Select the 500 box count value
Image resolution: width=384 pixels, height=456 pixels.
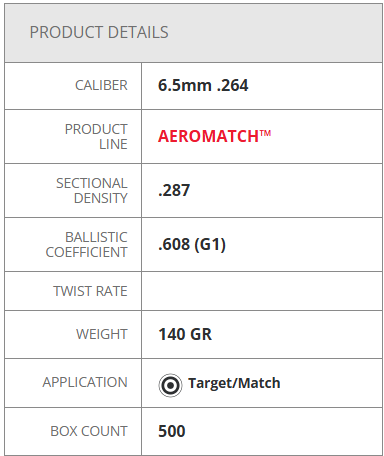tap(172, 431)
